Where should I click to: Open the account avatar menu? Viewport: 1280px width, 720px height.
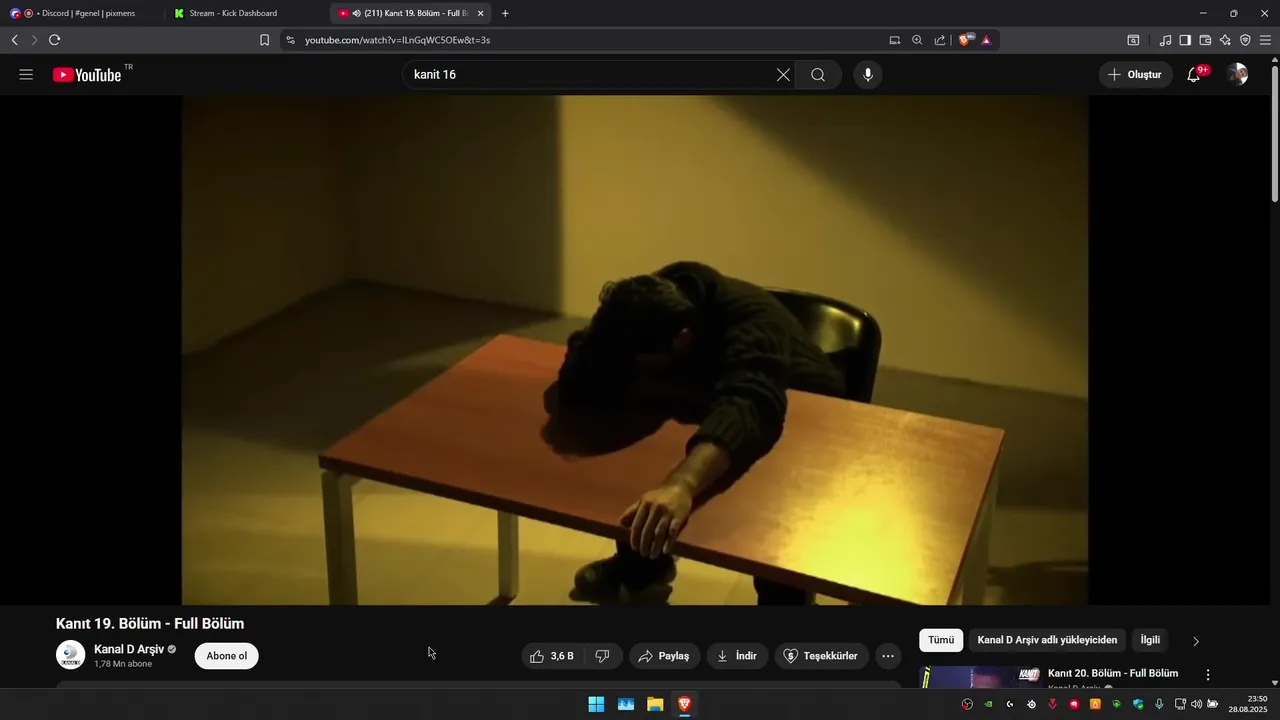point(1238,75)
